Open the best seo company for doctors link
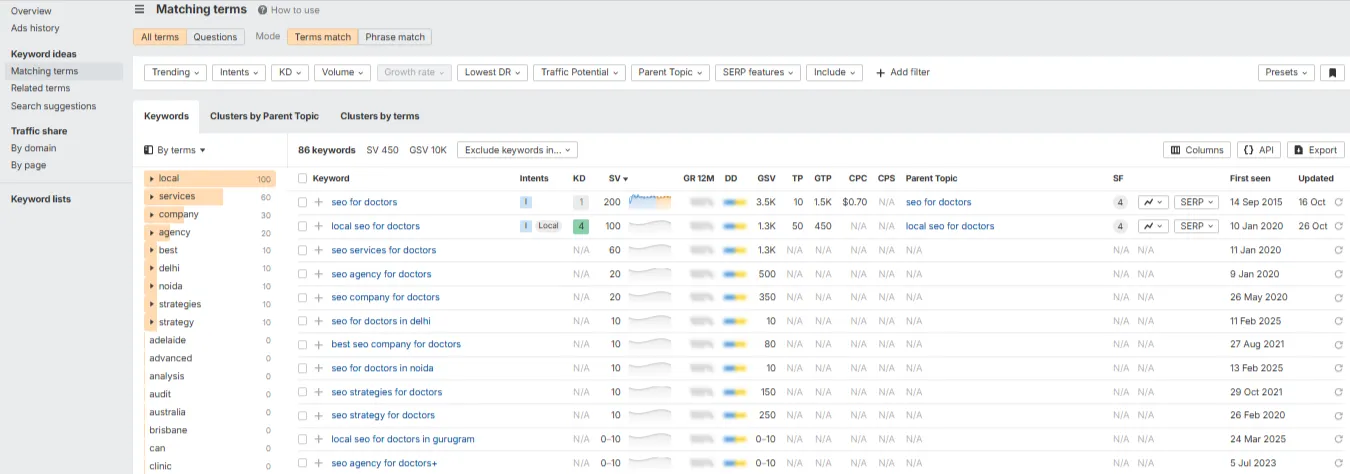 395,344
